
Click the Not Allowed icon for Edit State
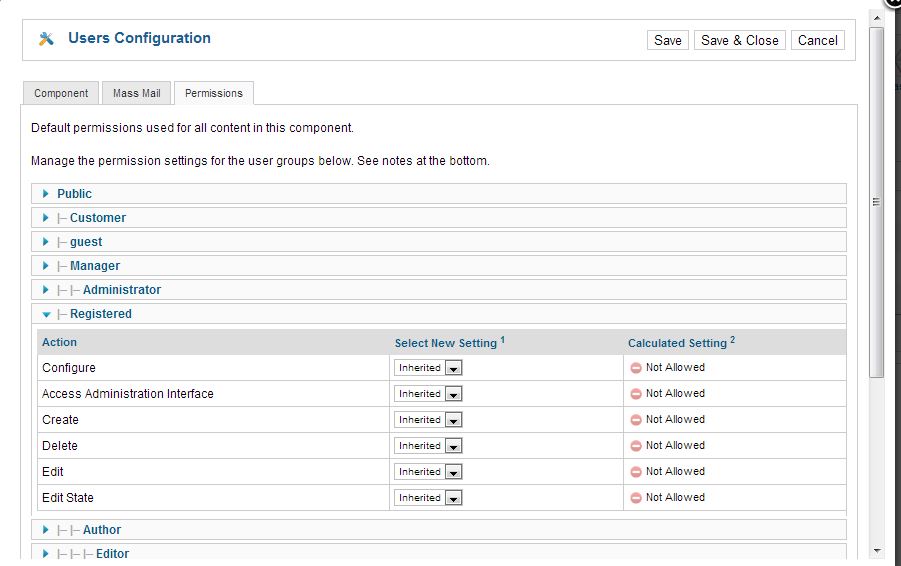point(636,498)
